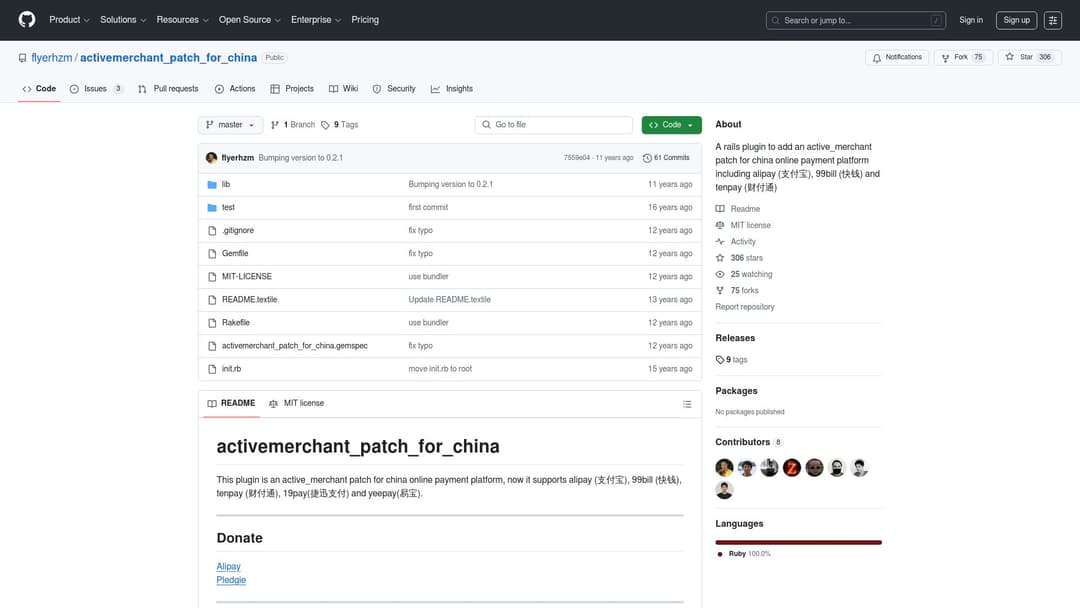Expand the Resources menu
The height and width of the screenshot is (608, 1080).
[x=182, y=20]
